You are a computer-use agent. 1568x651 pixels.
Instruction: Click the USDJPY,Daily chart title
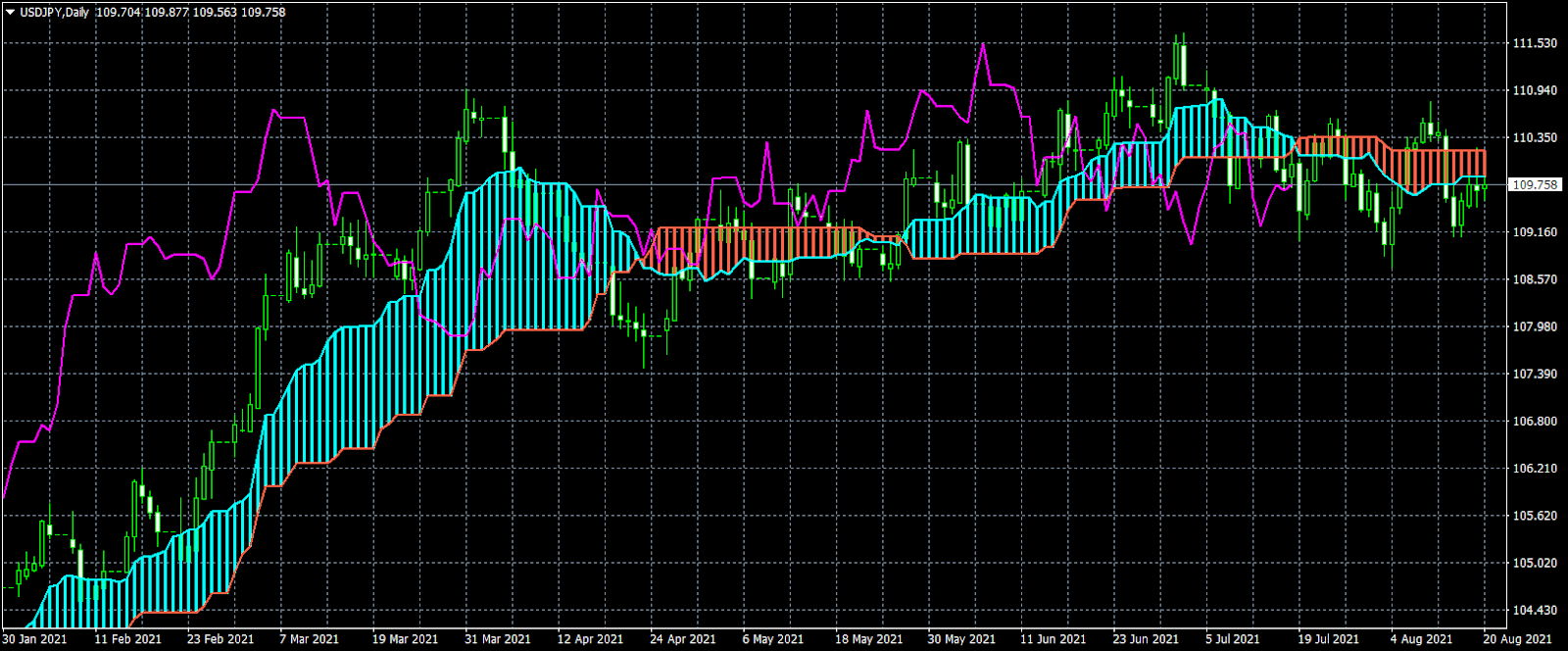pyautogui.click(x=54, y=13)
